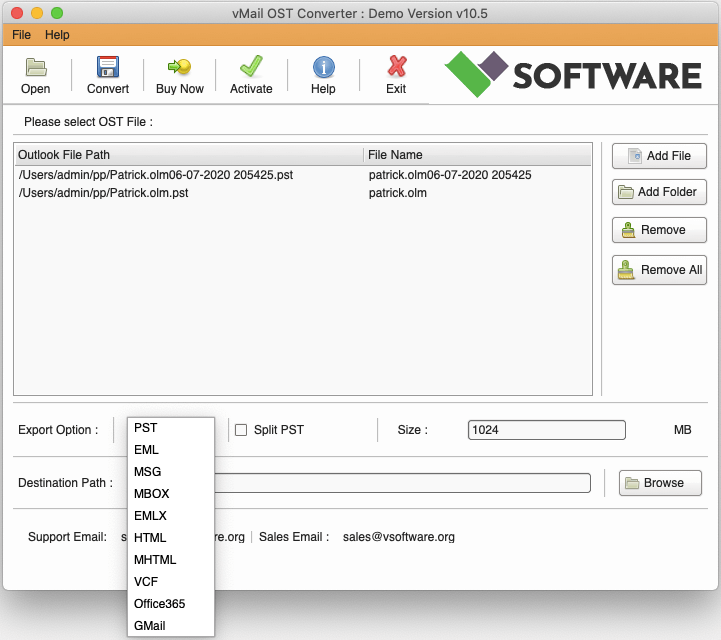Image resolution: width=721 pixels, height=640 pixels.
Task: Click Remove All button
Action: click(x=659, y=270)
